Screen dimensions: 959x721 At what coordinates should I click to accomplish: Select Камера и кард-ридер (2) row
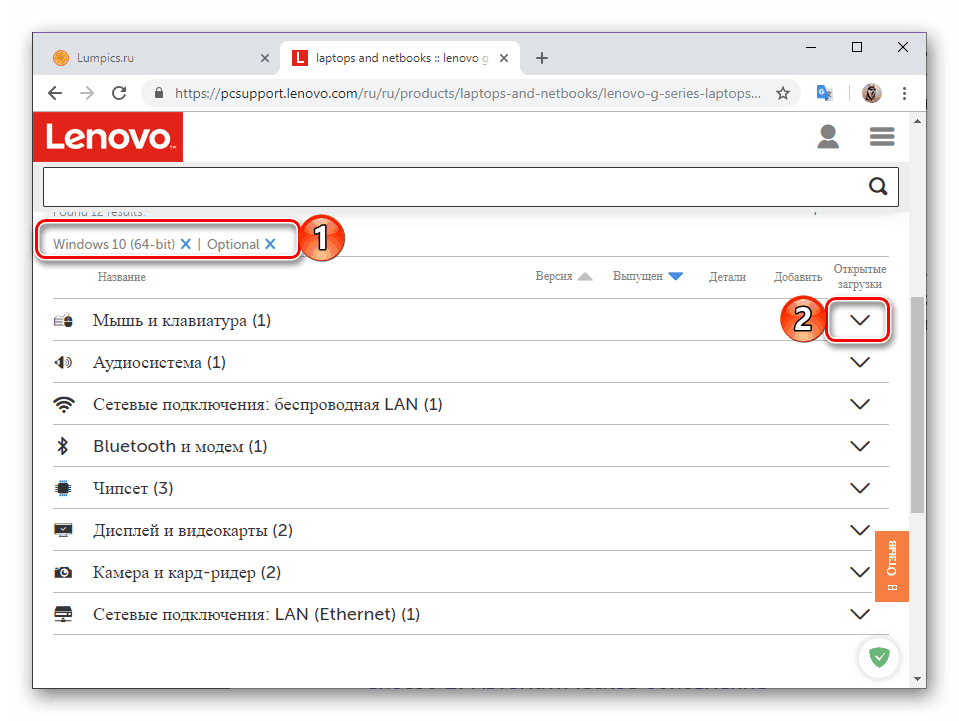click(470, 572)
